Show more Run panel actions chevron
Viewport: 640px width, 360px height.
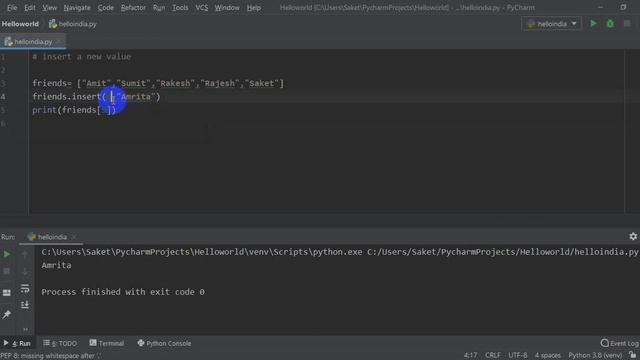pyautogui.click(x=25, y=329)
